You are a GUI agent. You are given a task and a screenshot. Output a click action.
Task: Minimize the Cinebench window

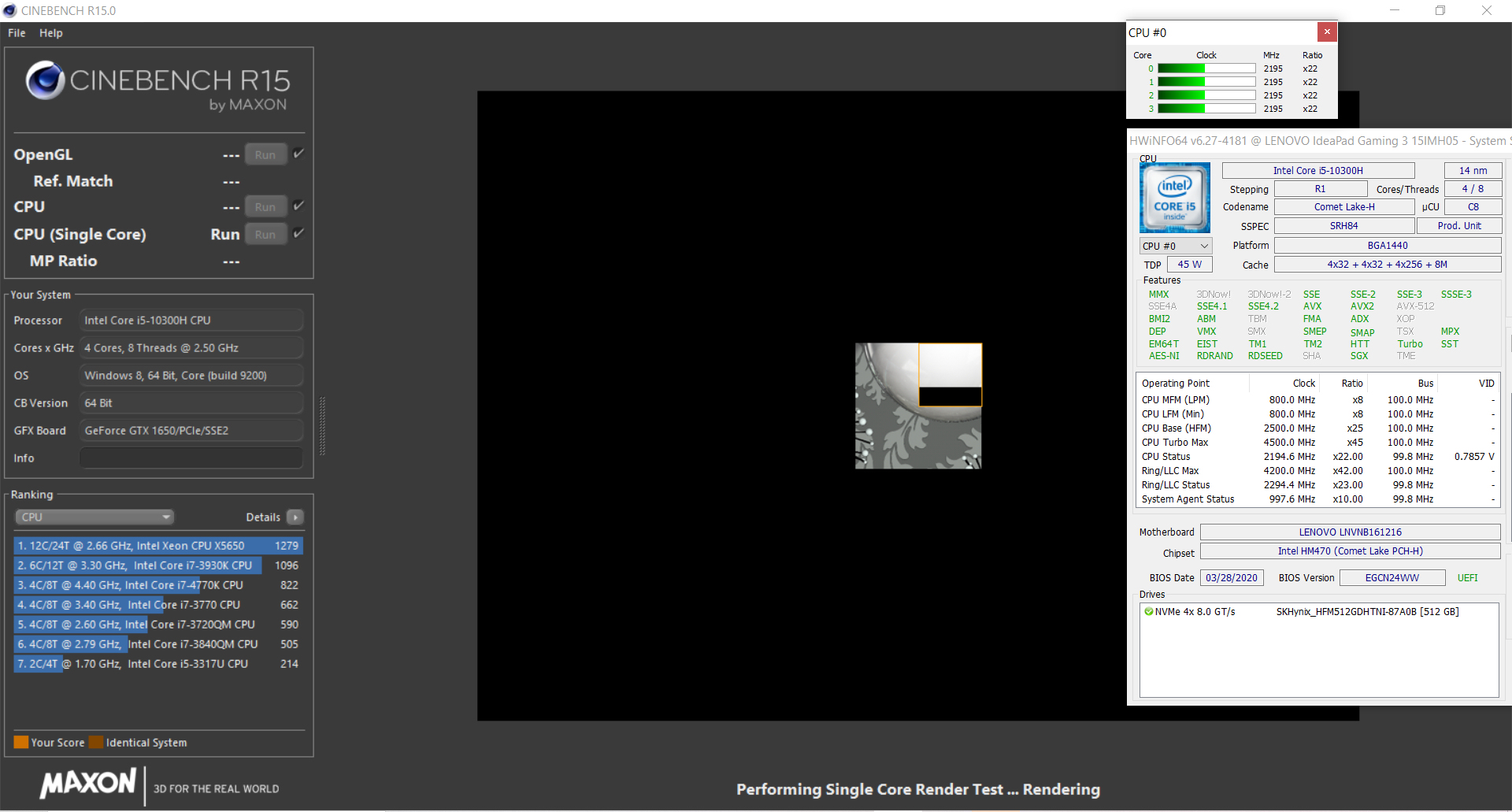pos(1395,10)
